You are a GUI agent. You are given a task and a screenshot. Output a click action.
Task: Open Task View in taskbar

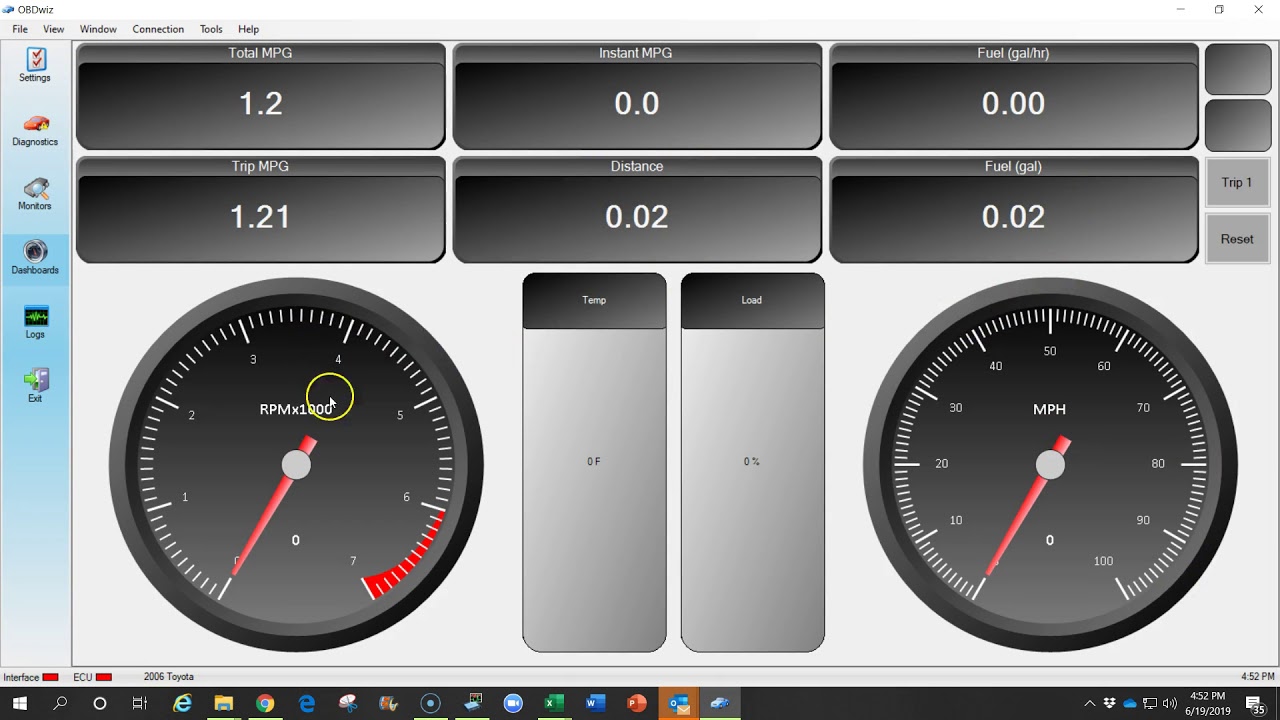pos(140,704)
